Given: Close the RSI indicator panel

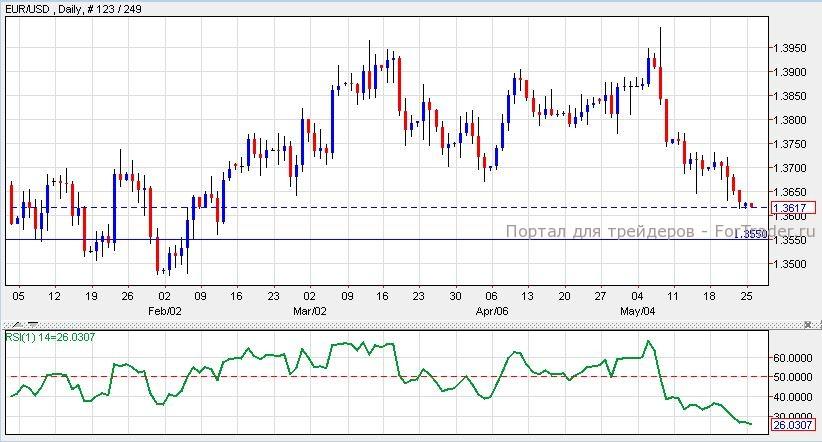Looking at the screenshot, I should click(x=807, y=325).
